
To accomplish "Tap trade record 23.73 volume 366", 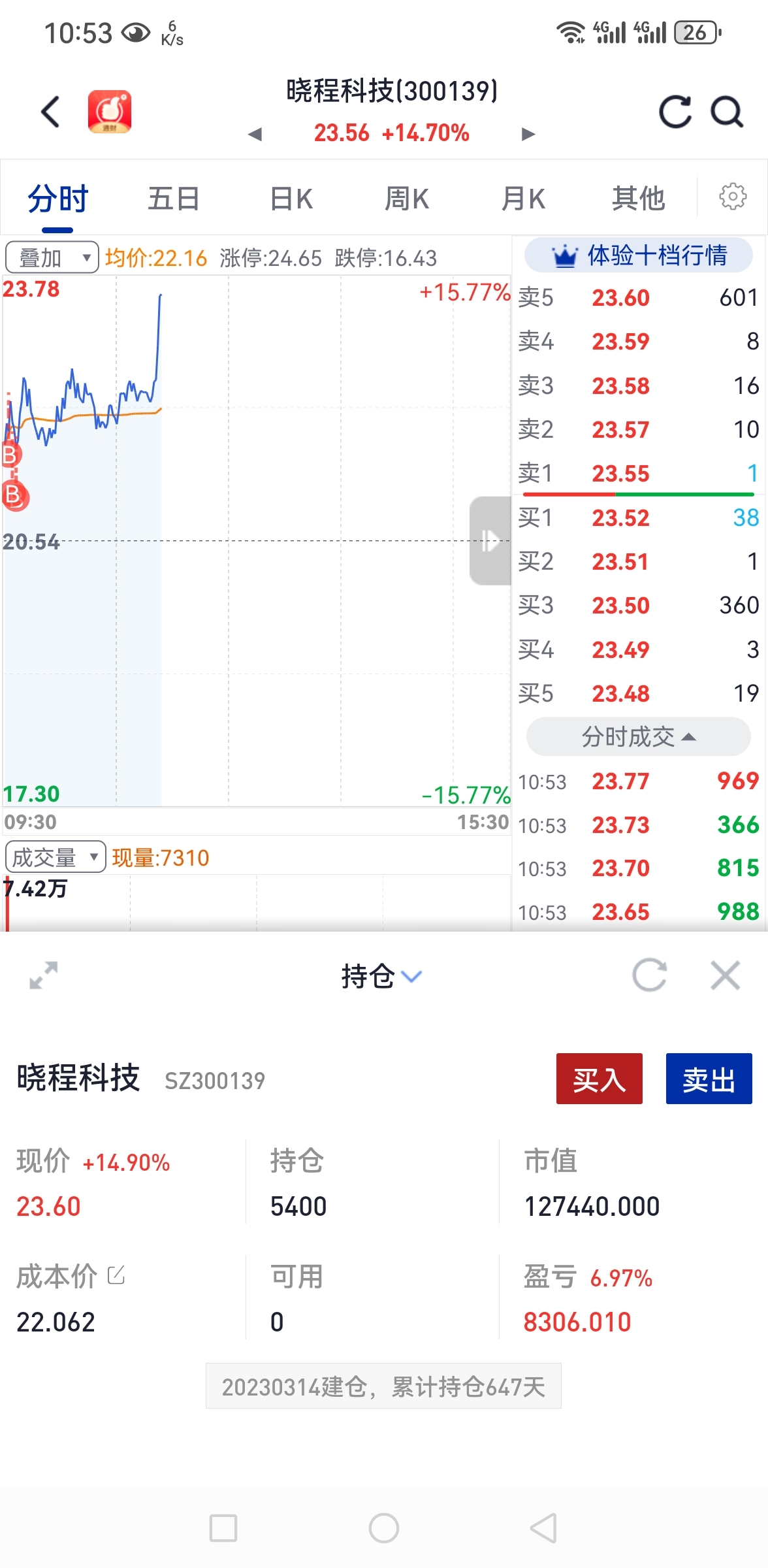I will point(639,825).
